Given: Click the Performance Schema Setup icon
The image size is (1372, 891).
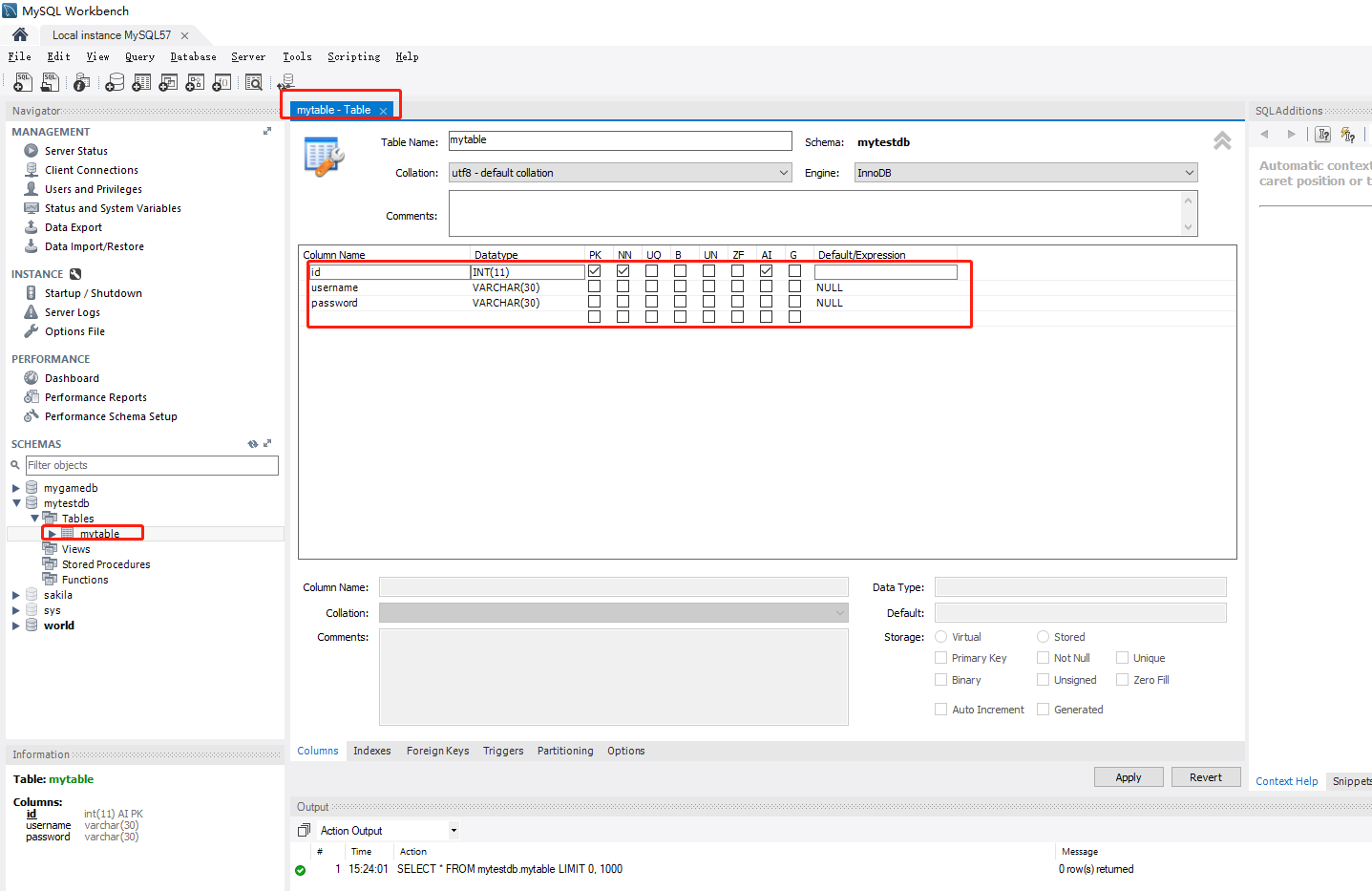Looking at the screenshot, I should pyautogui.click(x=32, y=416).
